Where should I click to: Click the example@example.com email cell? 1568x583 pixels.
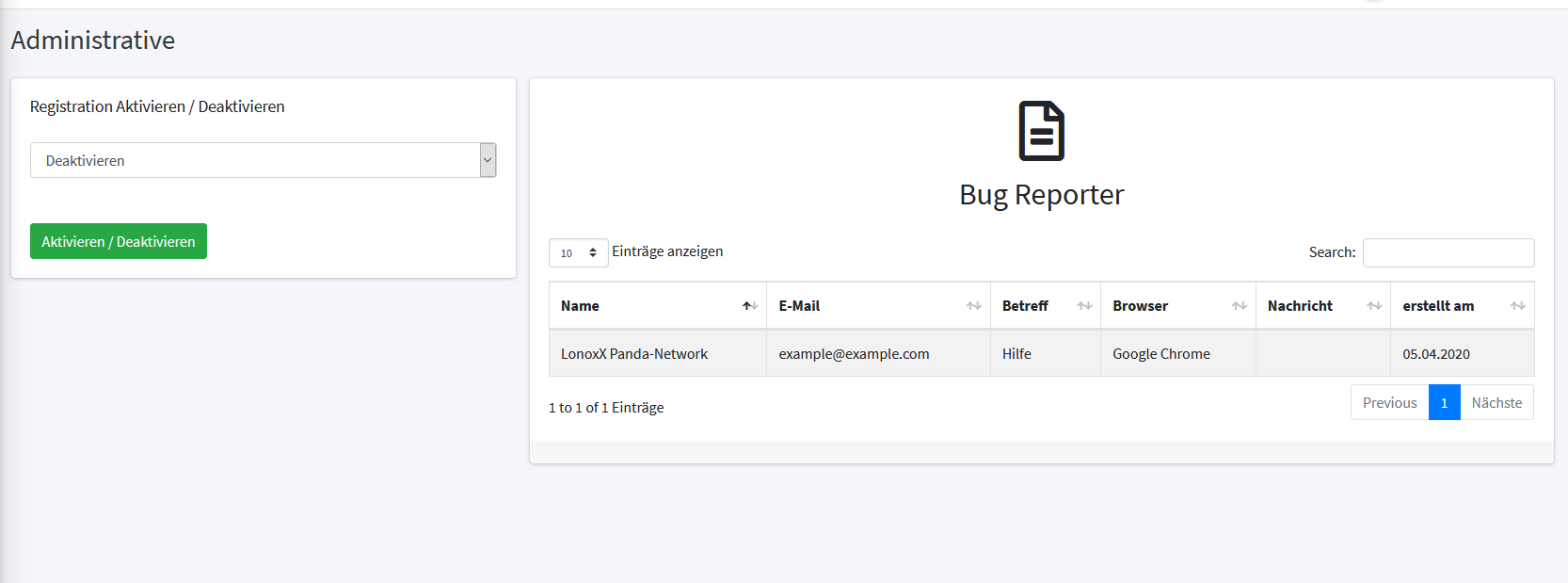(x=854, y=354)
